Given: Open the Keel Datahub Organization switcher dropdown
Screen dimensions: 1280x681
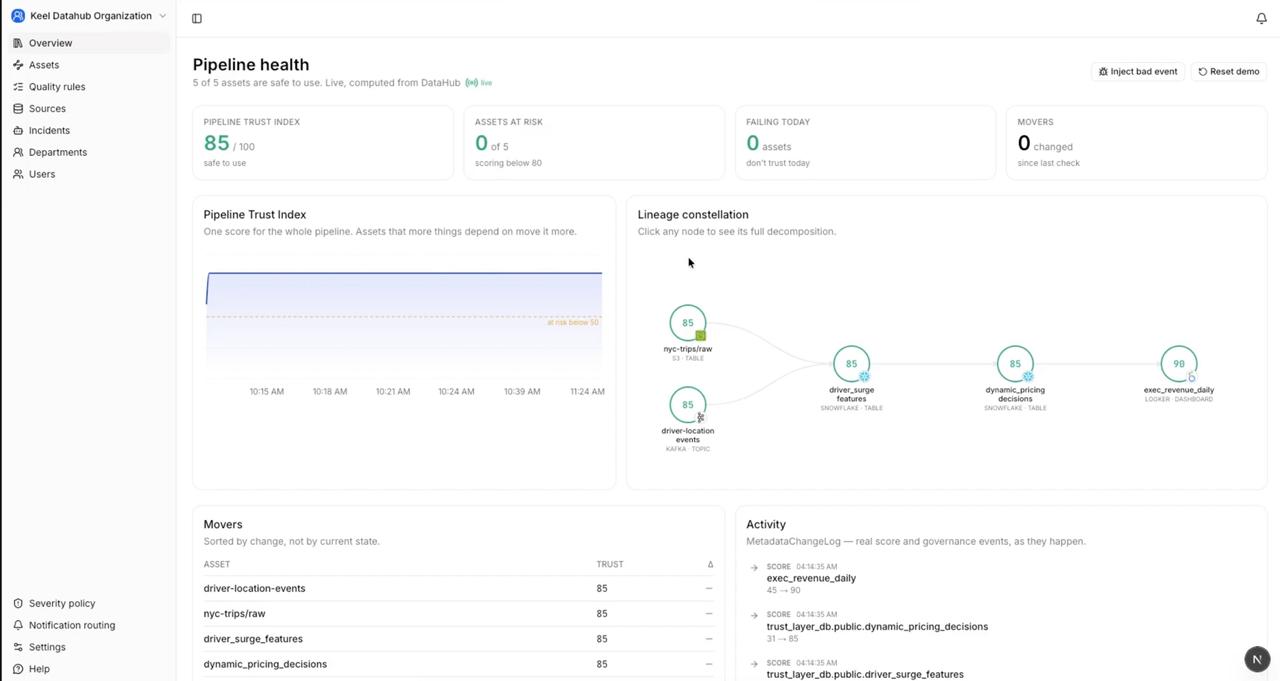Looking at the screenshot, I should pos(88,16).
